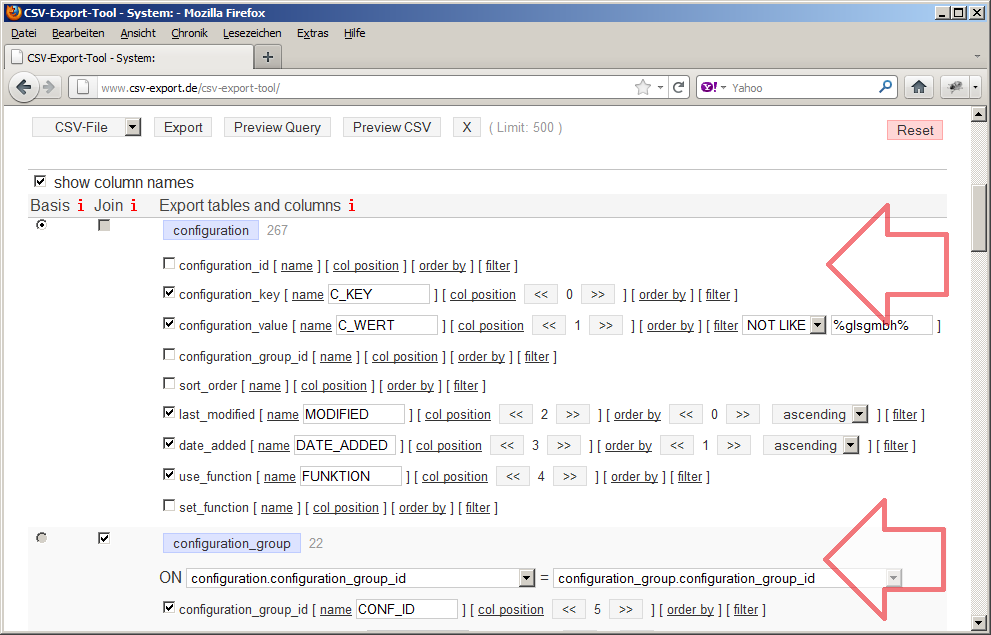Image resolution: width=991 pixels, height=635 pixels.
Task: Click the browser forward arrow
Action: point(49,87)
